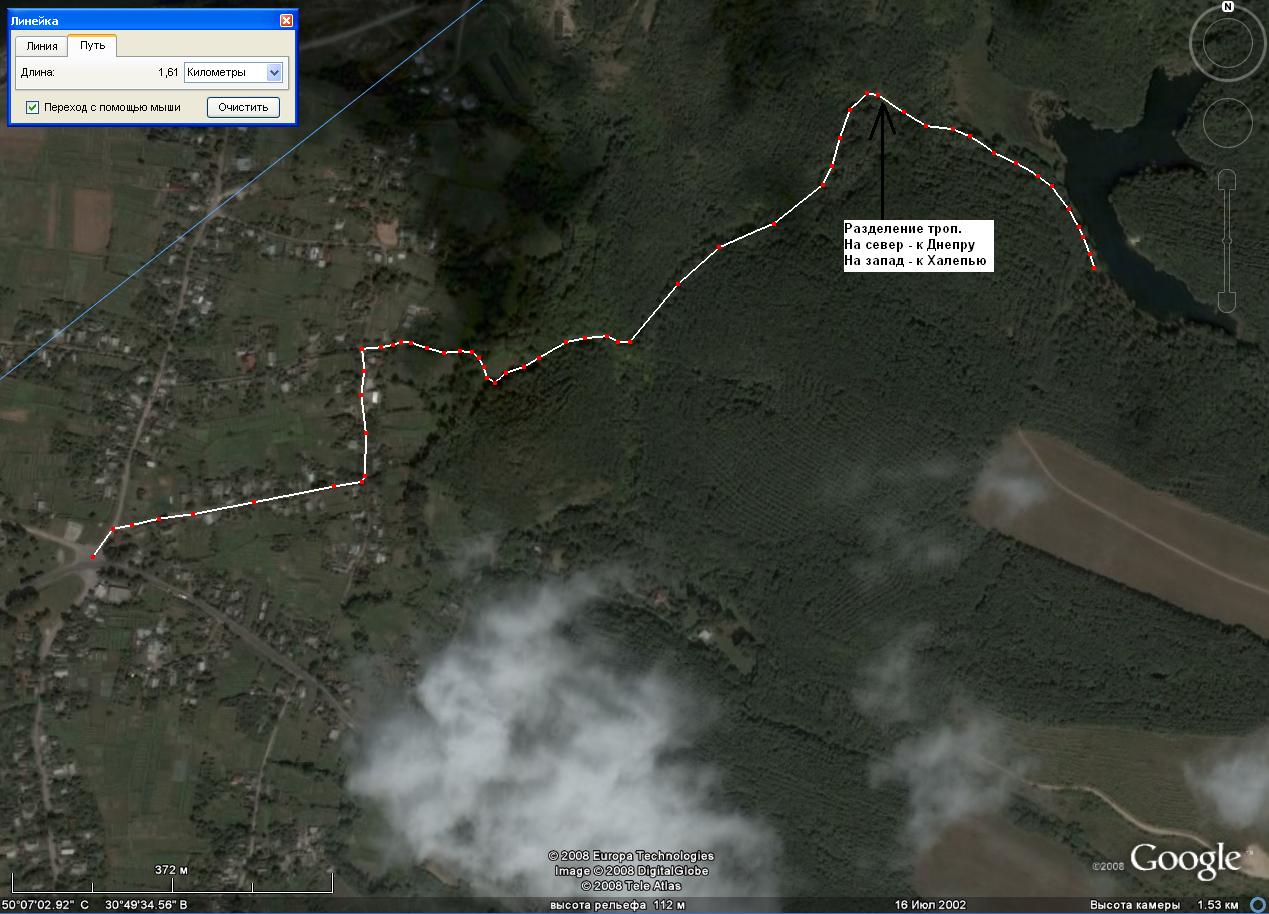Click the "Разделение троп" annotation label
The image size is (1269, 914).
tap(918, 245)
